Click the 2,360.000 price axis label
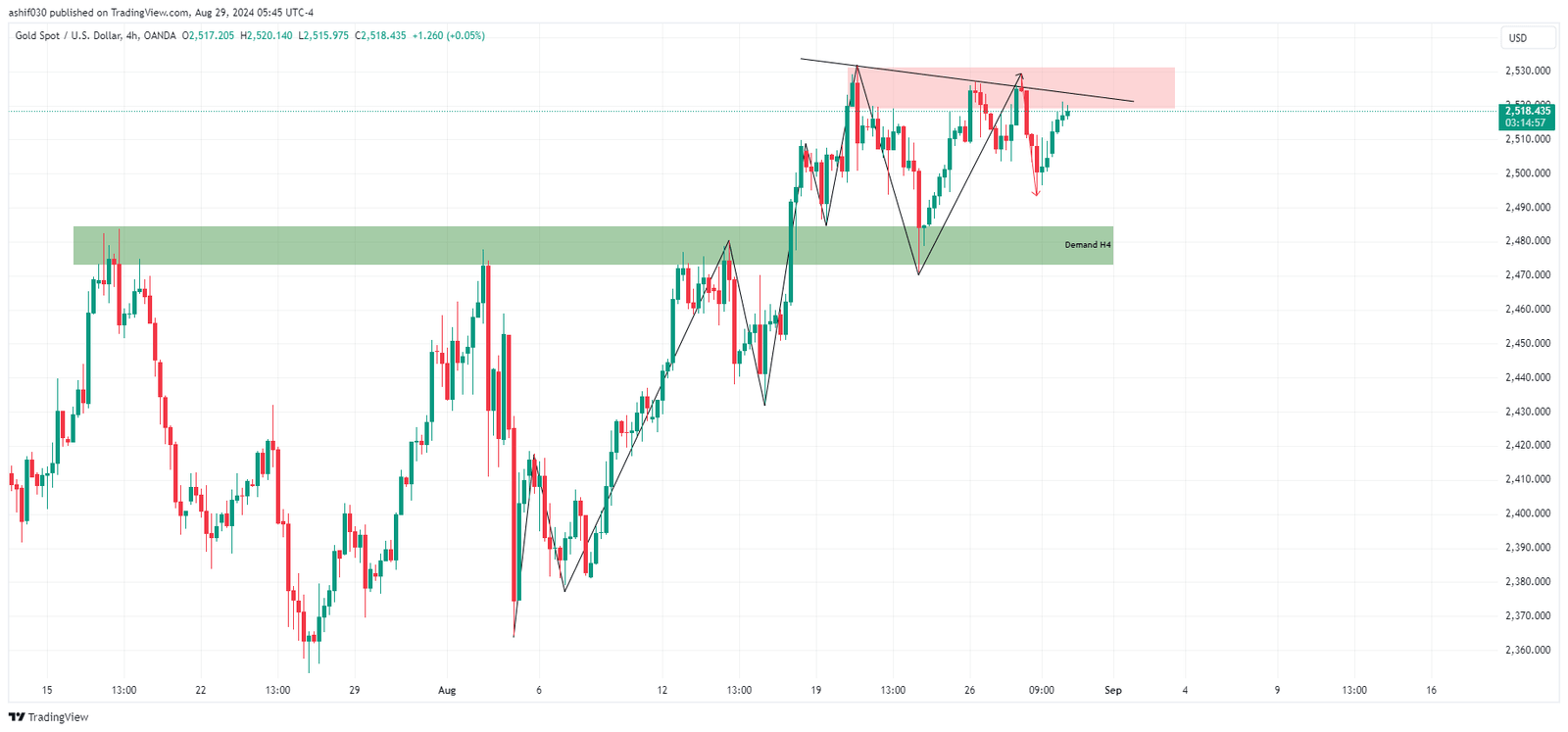The width and height of the screenshot is (1568, 732). click(x=1527, y=650)
